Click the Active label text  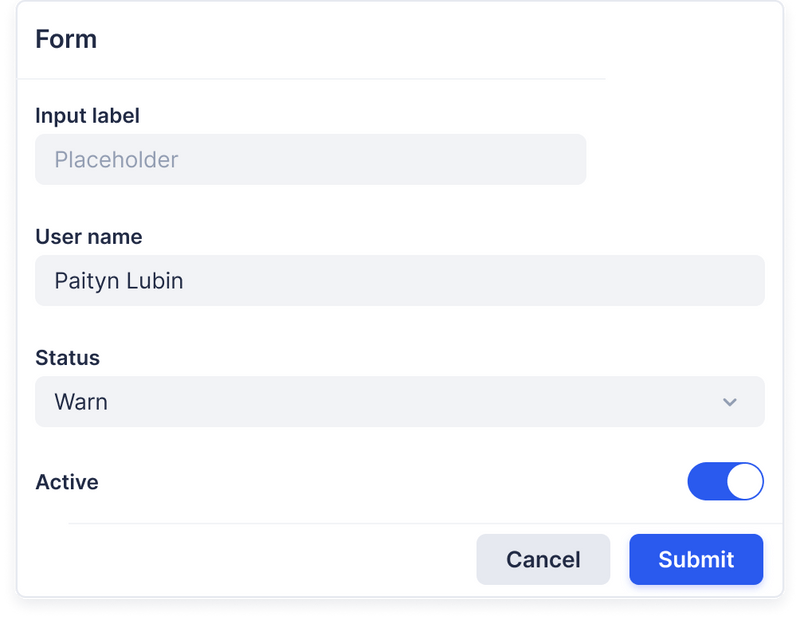click(x=66, y=482)
